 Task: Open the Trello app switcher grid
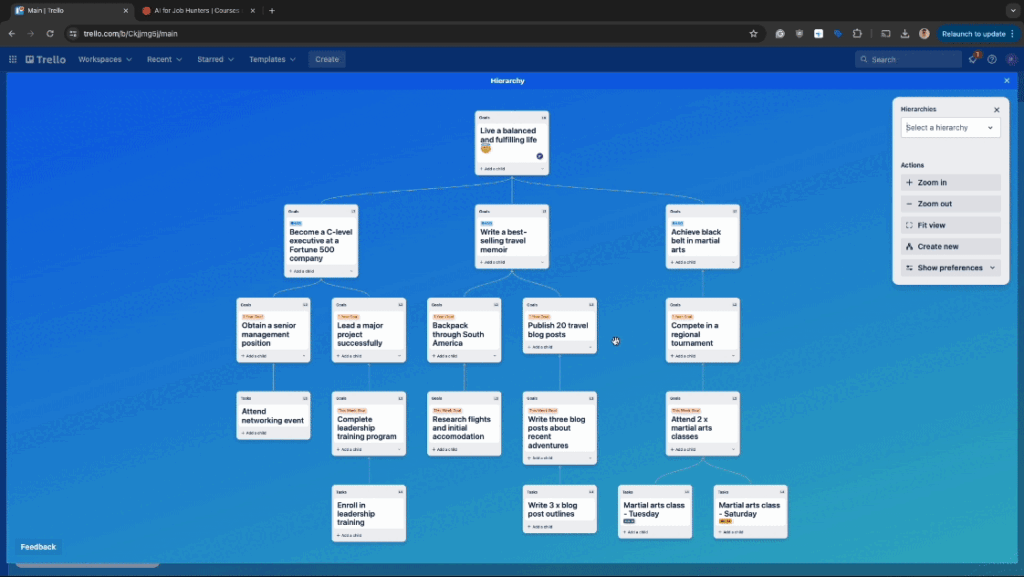coord(13,59)
